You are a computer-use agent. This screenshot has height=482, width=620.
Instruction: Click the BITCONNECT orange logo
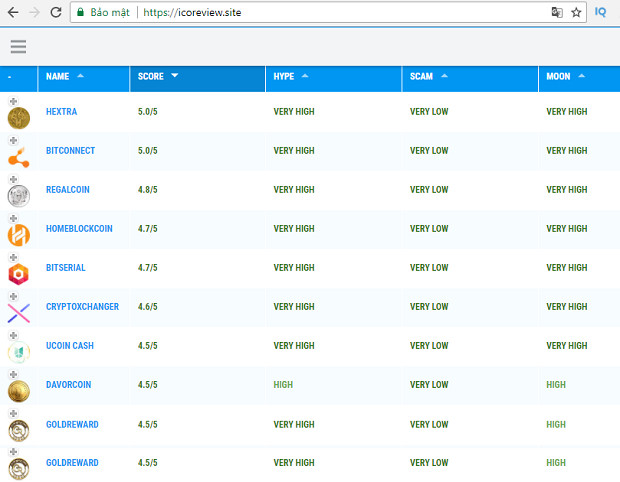[19, 157]
